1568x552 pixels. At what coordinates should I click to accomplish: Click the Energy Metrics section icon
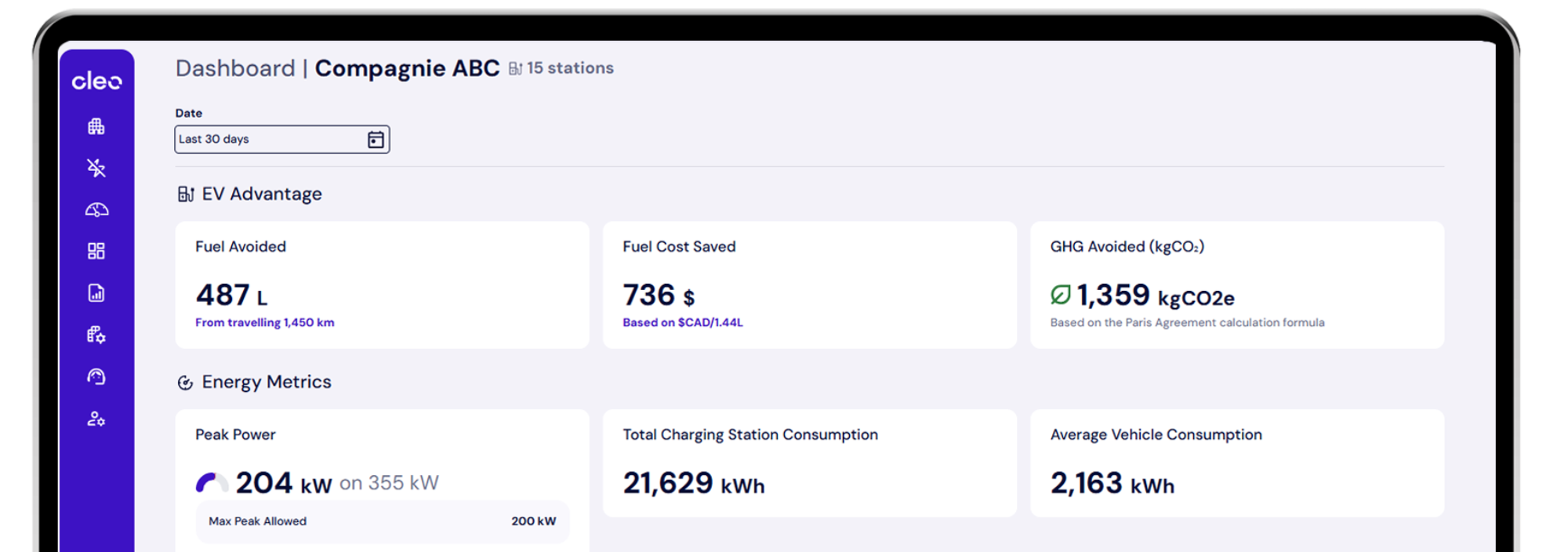coord(185,383)
